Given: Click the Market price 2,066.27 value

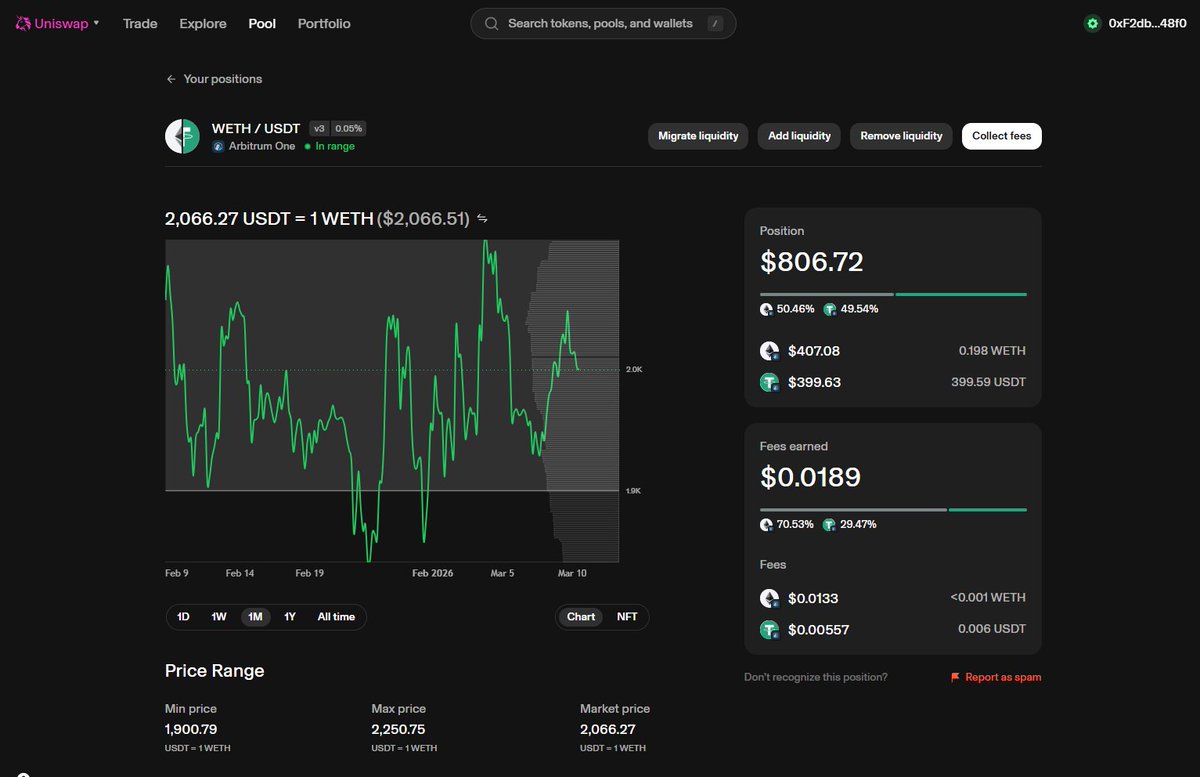Looking at the screenshot, I should 608,730.
